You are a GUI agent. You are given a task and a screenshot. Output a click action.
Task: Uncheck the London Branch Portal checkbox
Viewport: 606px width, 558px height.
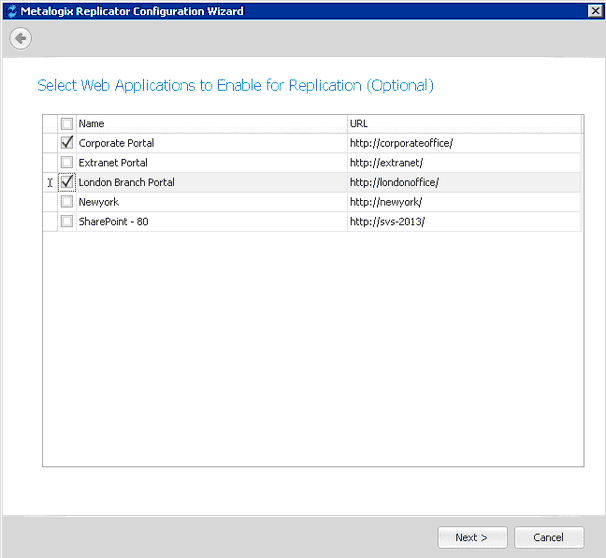coord(66,182)
